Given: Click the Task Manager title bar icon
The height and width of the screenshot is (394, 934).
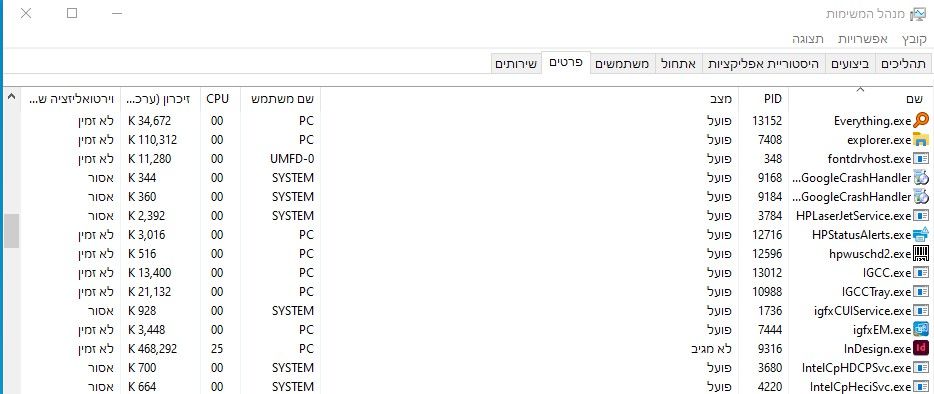Looking at the screenshot, I should [x=919, y=14].
